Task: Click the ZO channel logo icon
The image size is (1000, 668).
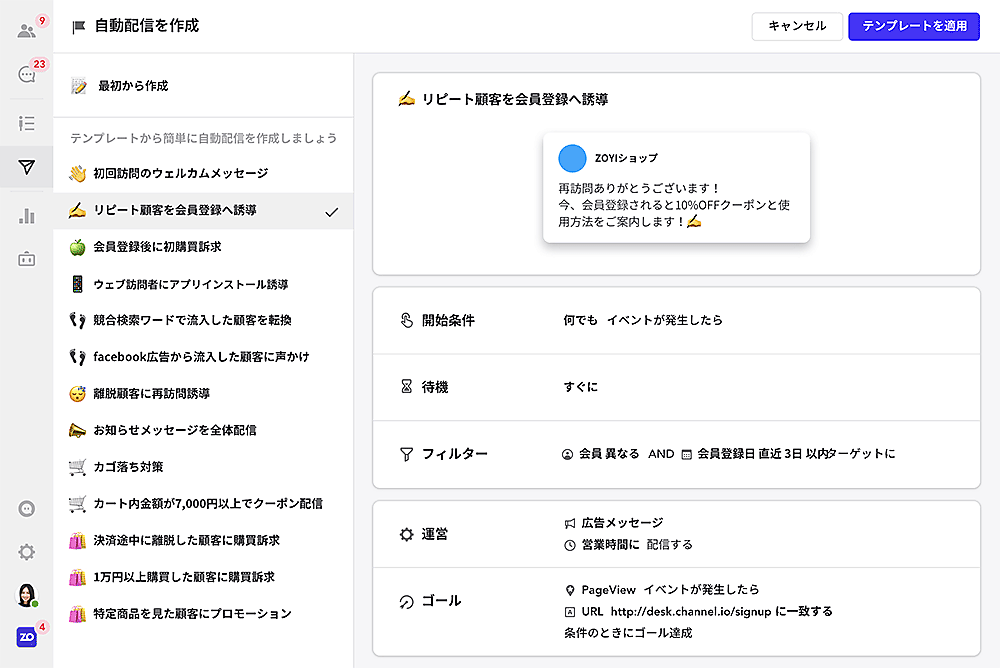Action: (x=27, y=637)
